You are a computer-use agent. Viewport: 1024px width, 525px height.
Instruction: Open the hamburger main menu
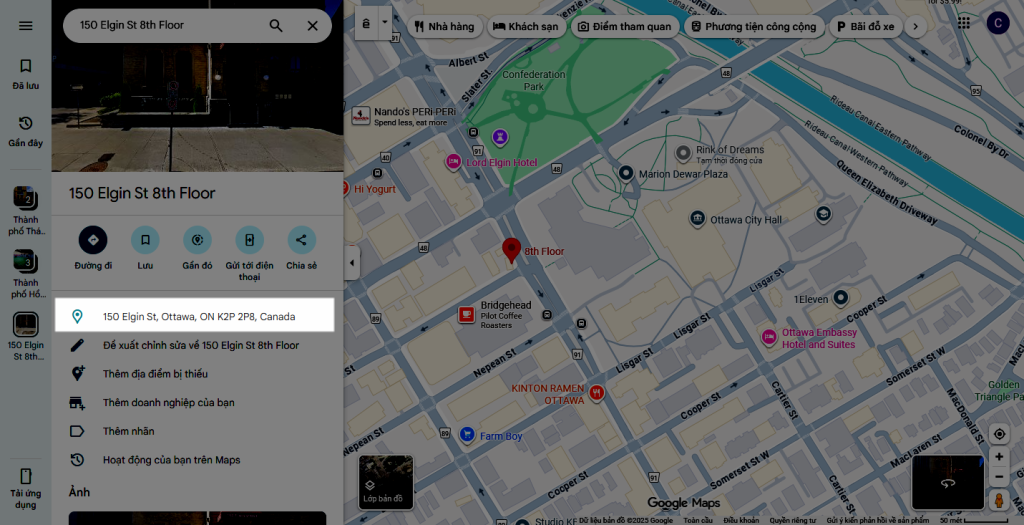(x=26, y=26)
